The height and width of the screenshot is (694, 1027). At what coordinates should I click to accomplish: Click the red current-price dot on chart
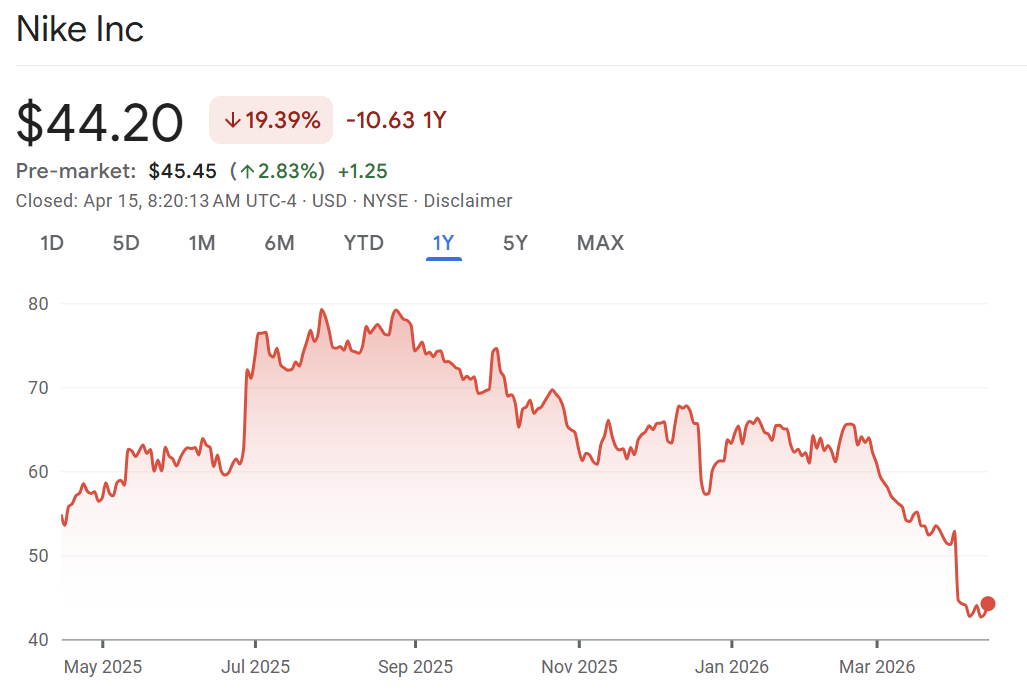tap(988, 603)
